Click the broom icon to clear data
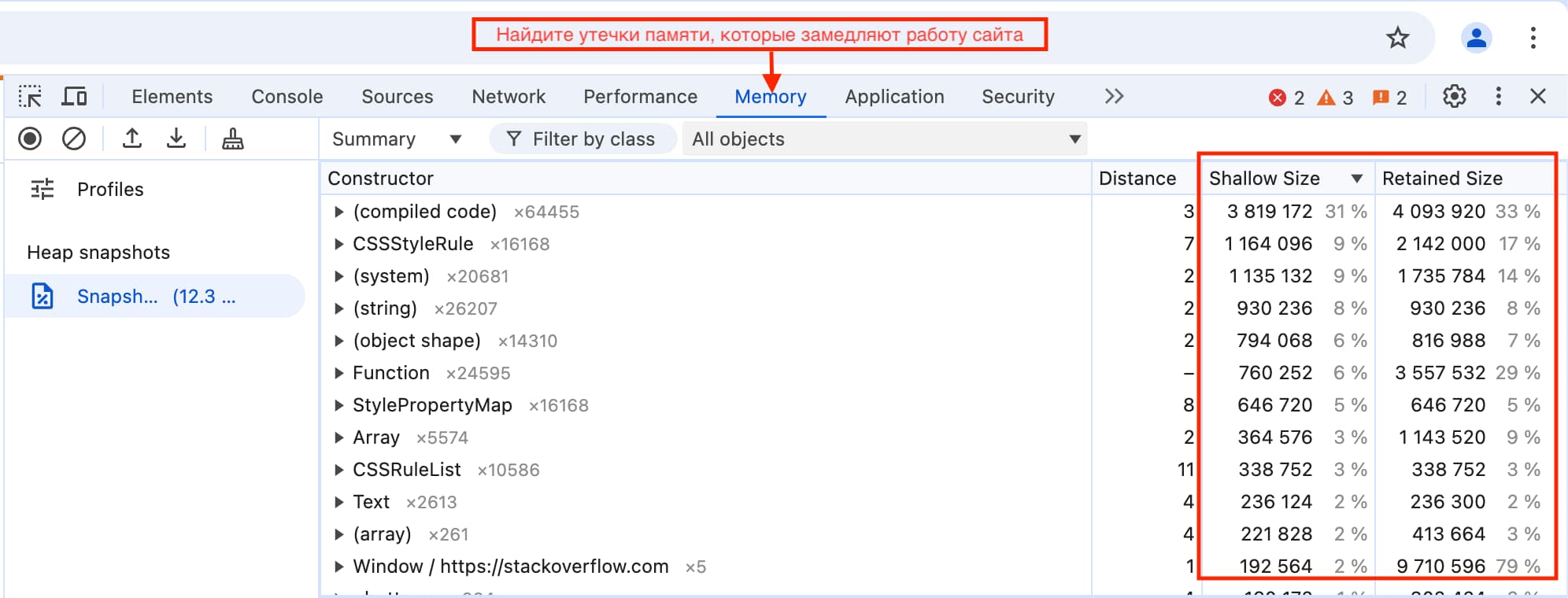1568x598 pixels. pyautogui.click(x=231, y=138)
